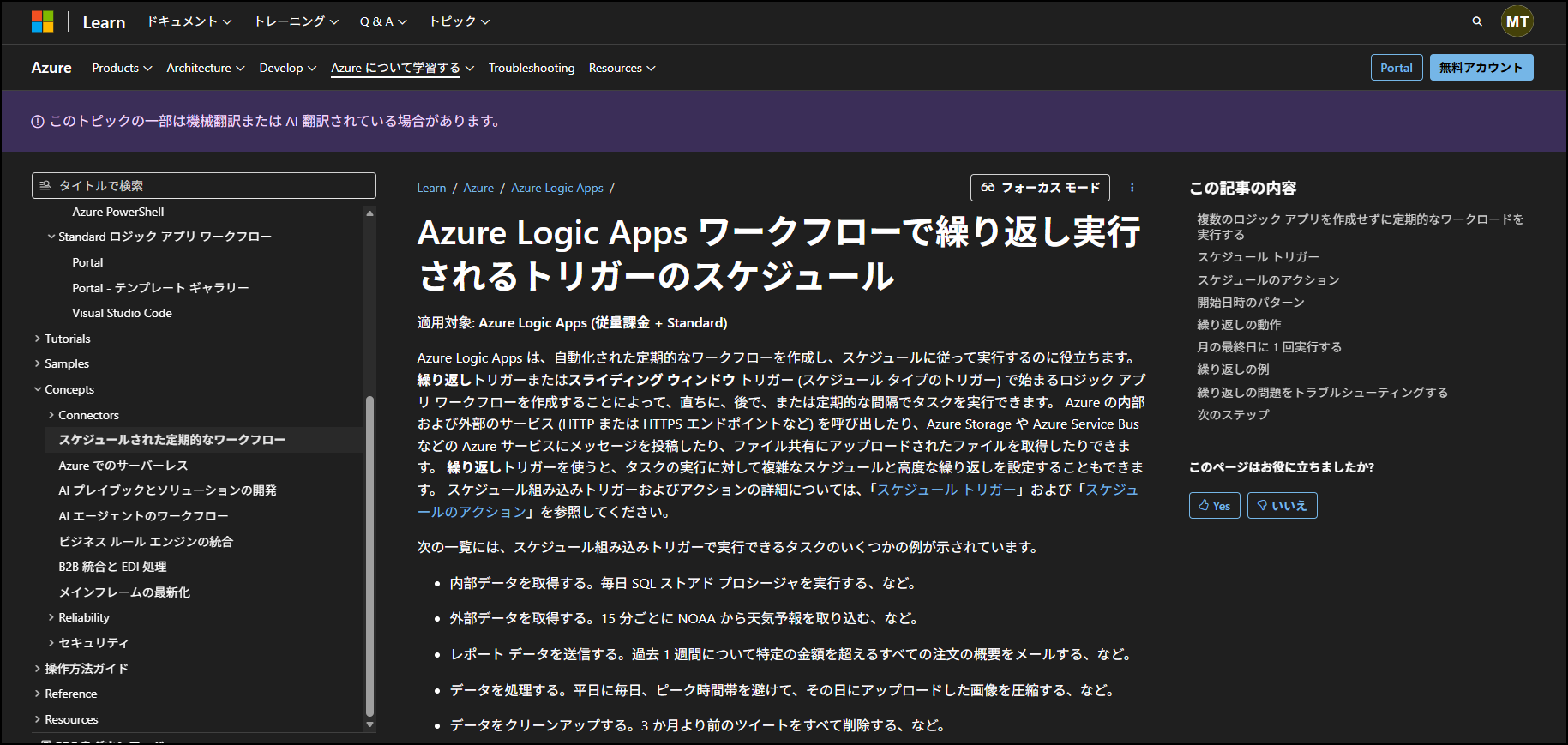This screenshot has height=745, width=1568.
Task: Click the Yes thumbs-up feedback button
Action: pos(1214,506)
